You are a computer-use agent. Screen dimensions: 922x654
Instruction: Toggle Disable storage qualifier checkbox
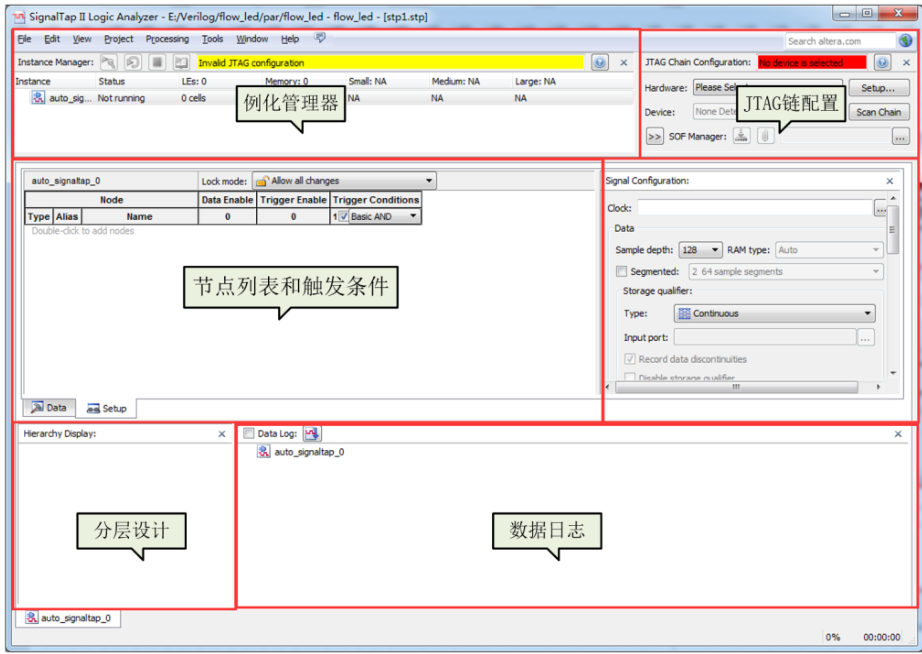tap(630, 378)
